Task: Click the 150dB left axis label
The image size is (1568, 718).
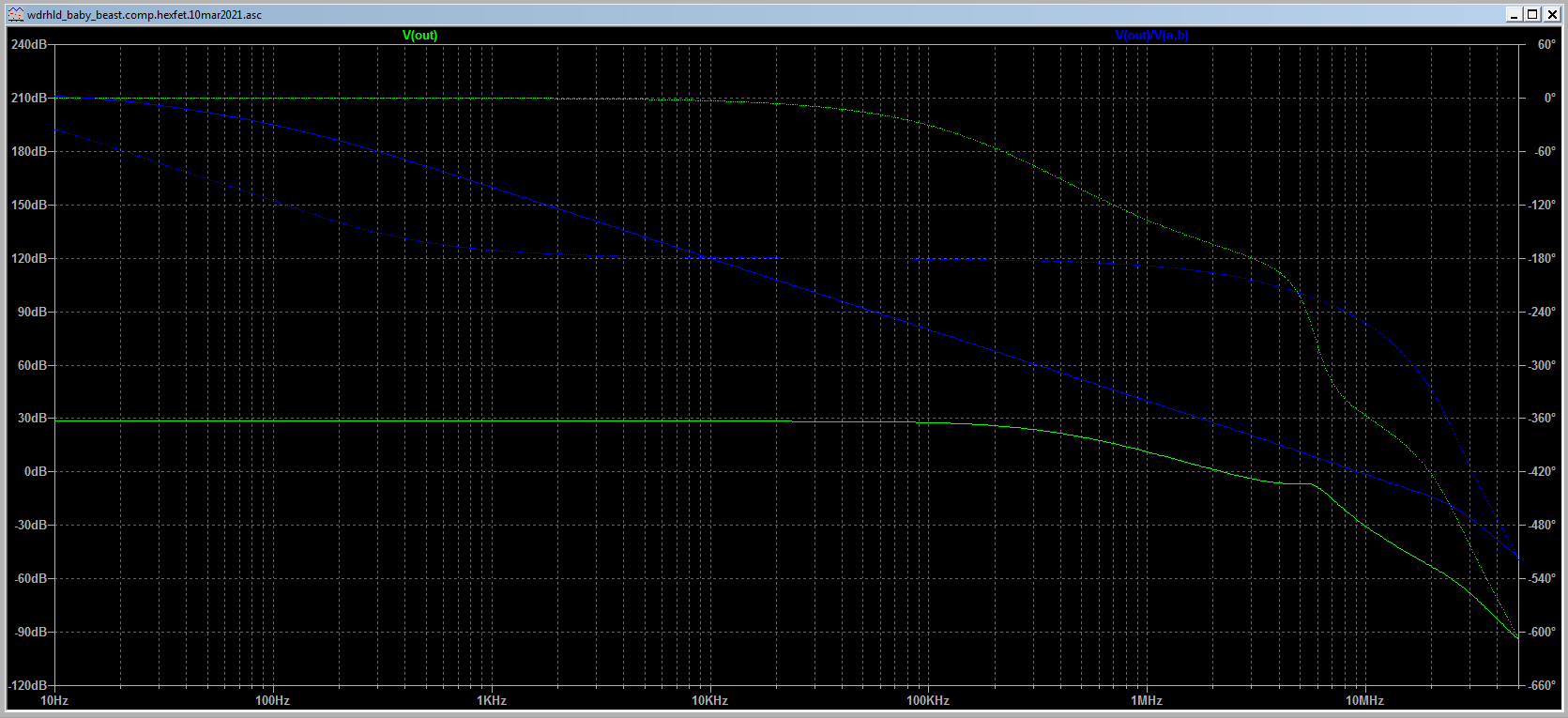Action: 29,206
